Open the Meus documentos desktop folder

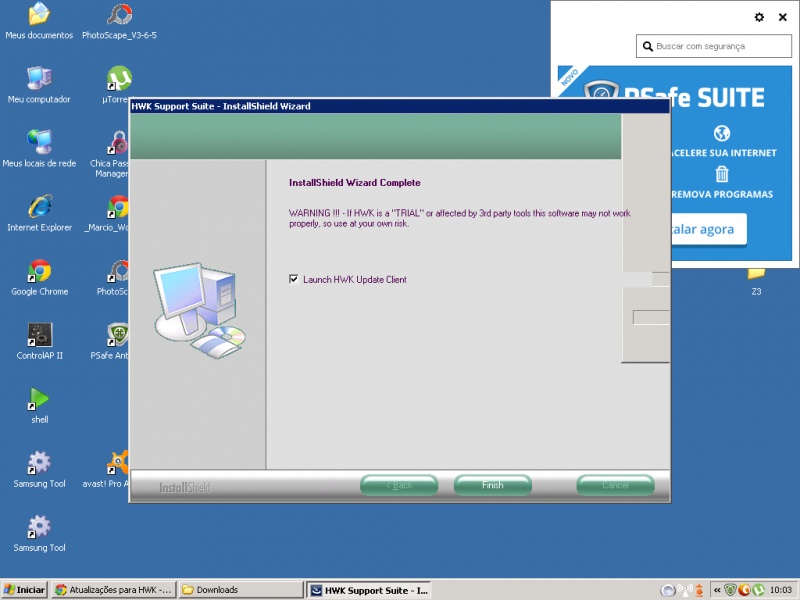[39, 21]
